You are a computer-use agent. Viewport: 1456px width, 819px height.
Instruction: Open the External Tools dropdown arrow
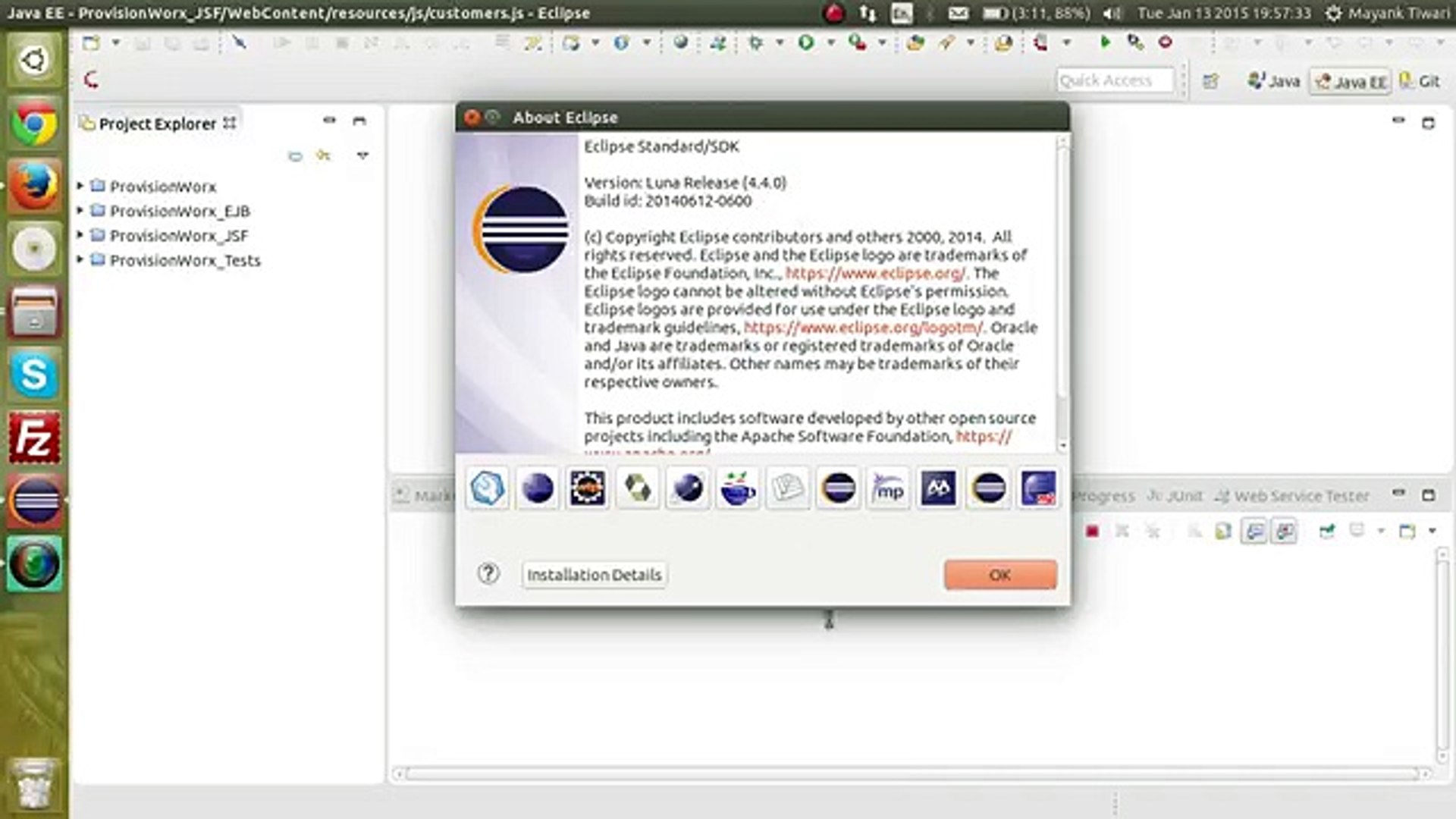click(882, 42)
